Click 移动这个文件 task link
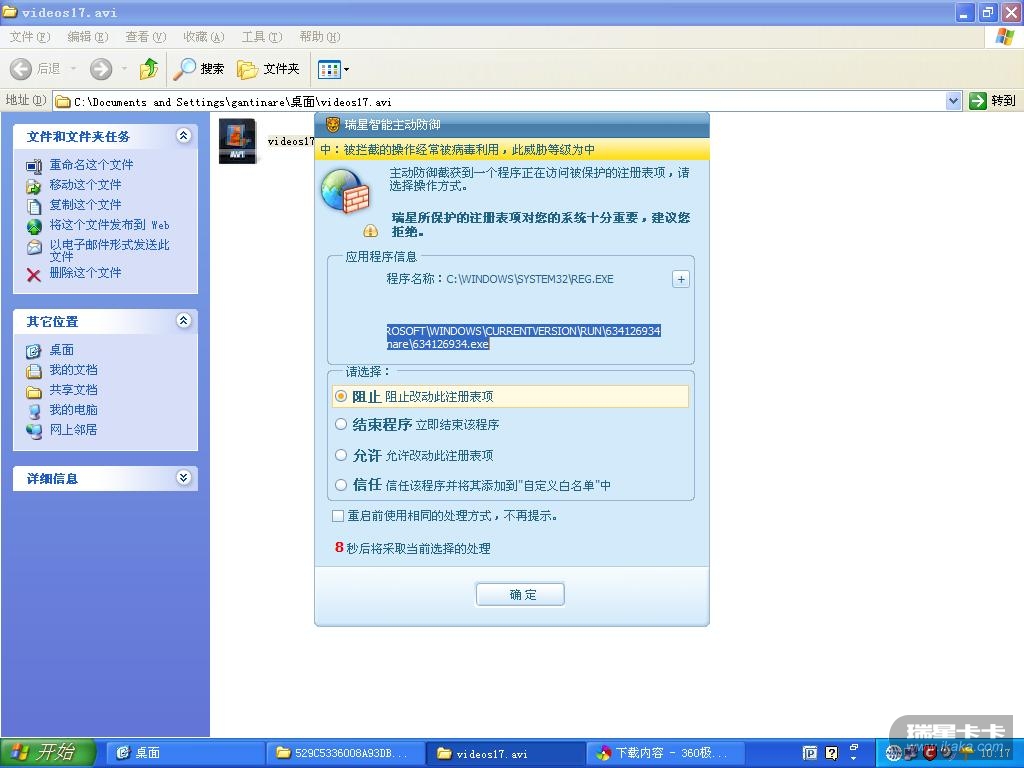The image size is (1024, 768). pyautogui.click(x=86, y=185)
